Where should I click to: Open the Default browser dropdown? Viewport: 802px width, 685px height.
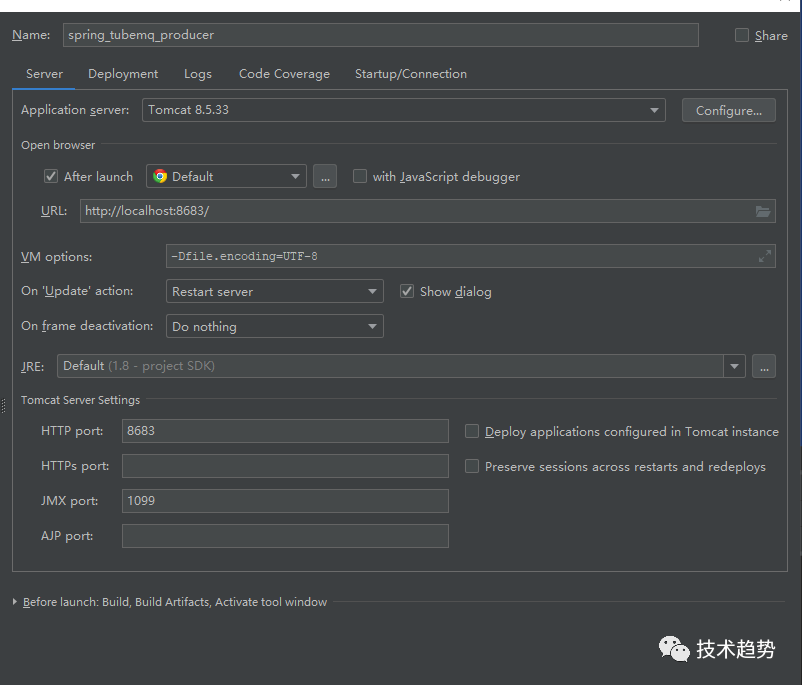tap(226, 176)
